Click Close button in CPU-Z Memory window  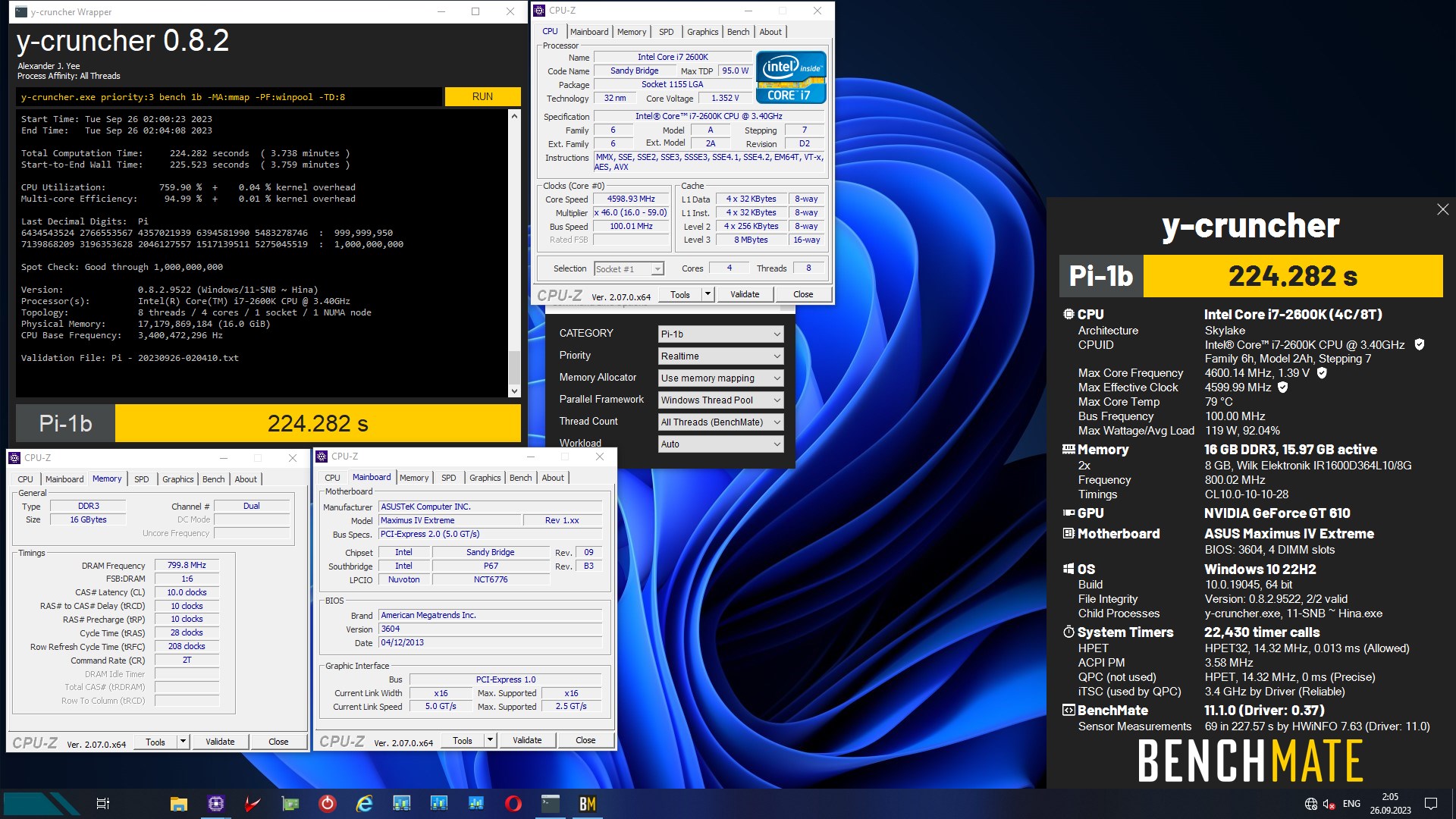click(x=278, y=742)
